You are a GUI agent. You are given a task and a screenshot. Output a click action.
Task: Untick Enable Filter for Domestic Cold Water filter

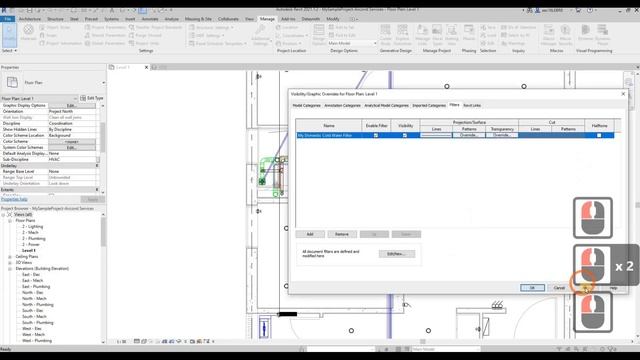[376, 135]
